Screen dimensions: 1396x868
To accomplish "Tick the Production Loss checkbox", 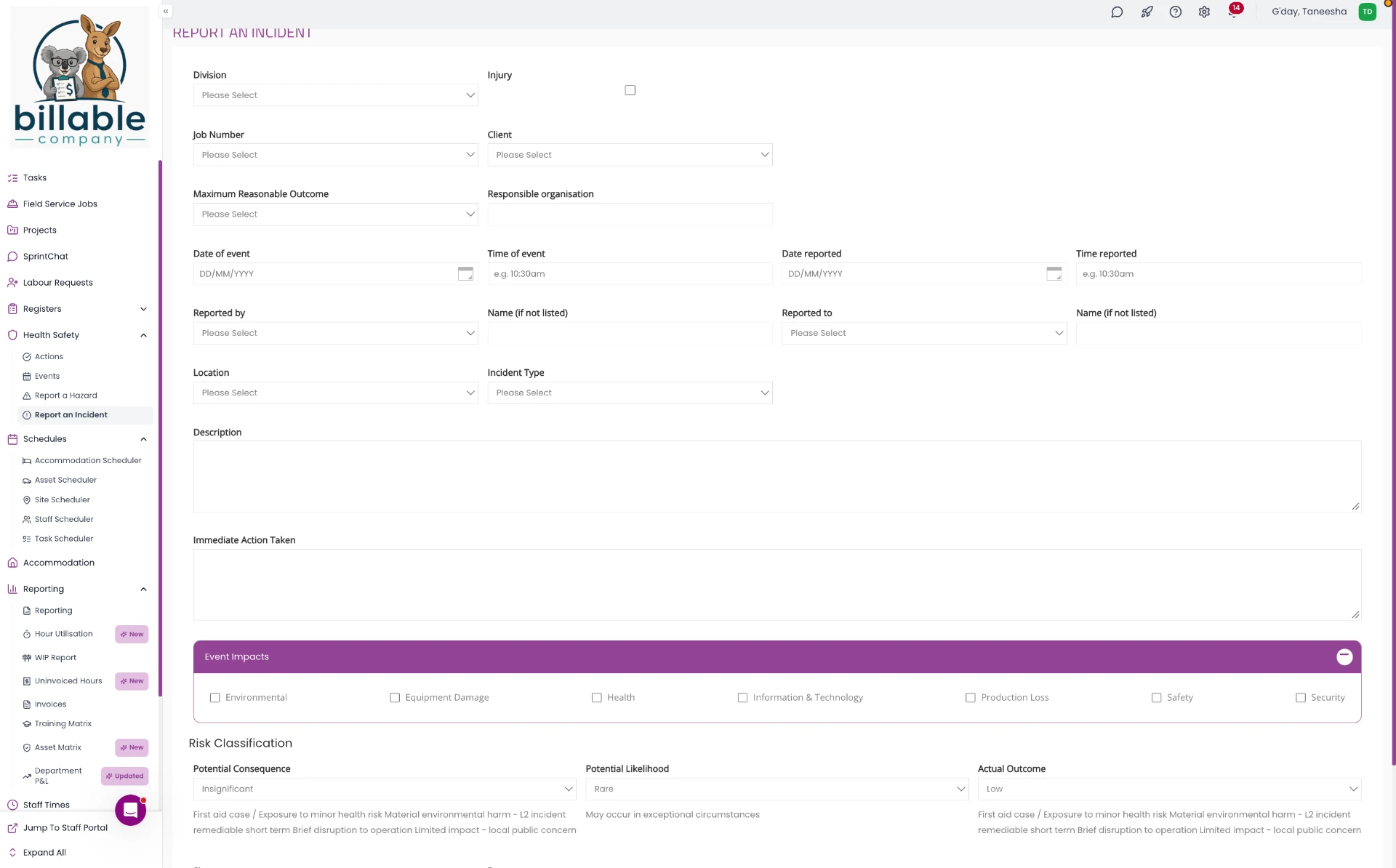I will point(971,697).
